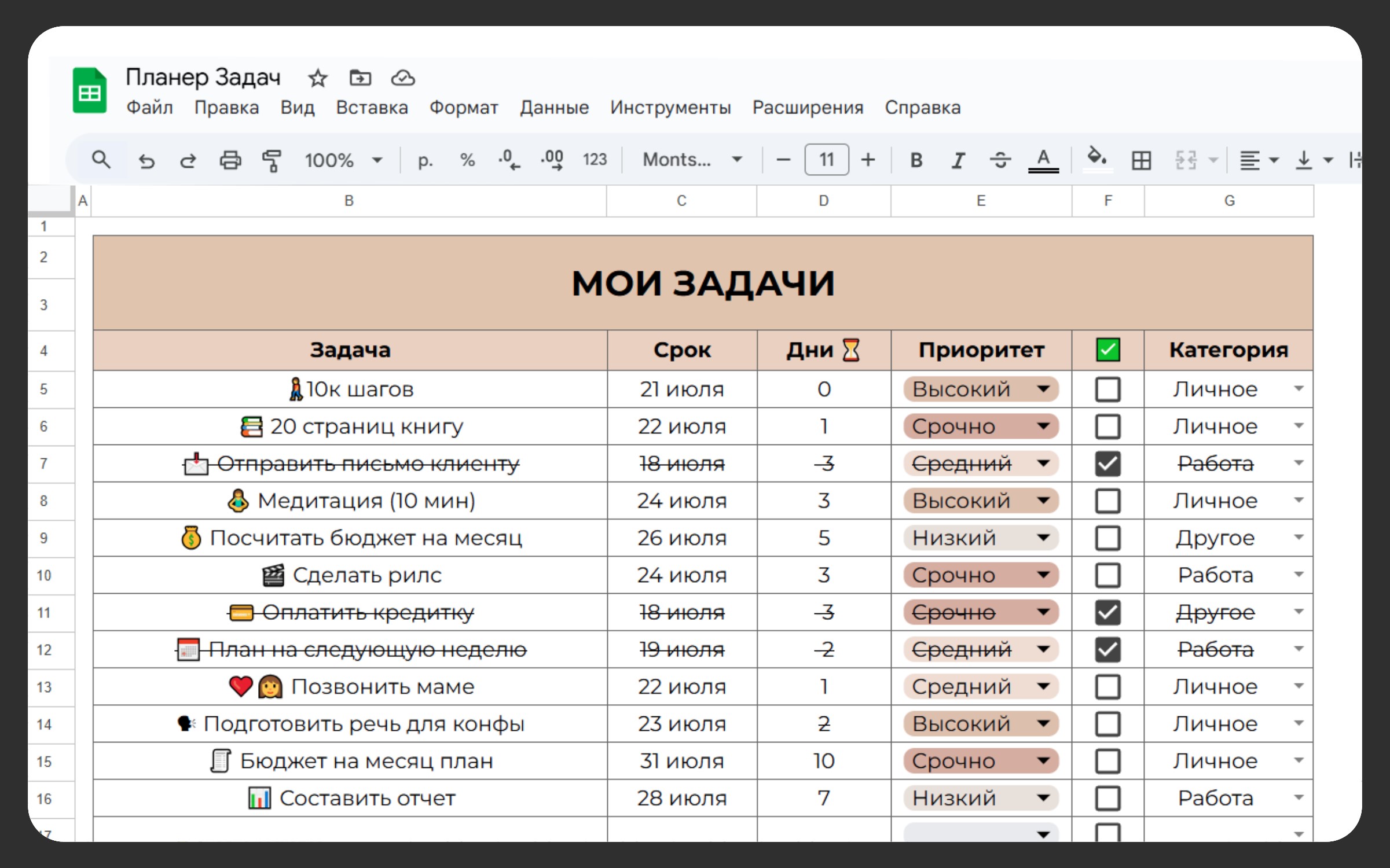Image resolution: width=1390 pixels, height=868 pixels.
Task: Decrease font size with minus button
Action: pyautogui.click(x=783, y=160)
